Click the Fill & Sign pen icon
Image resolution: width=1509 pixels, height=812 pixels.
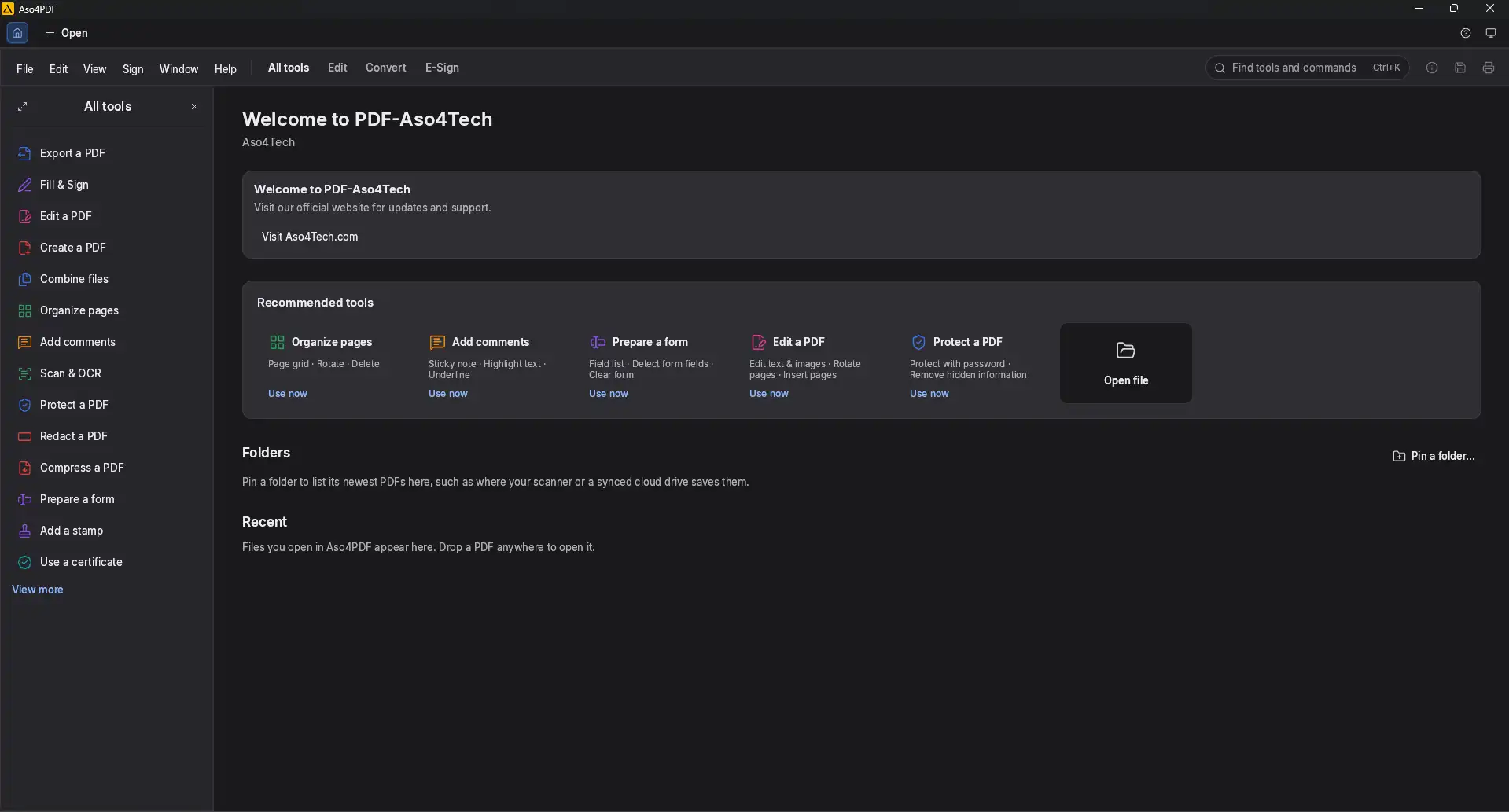click(25, 185)
